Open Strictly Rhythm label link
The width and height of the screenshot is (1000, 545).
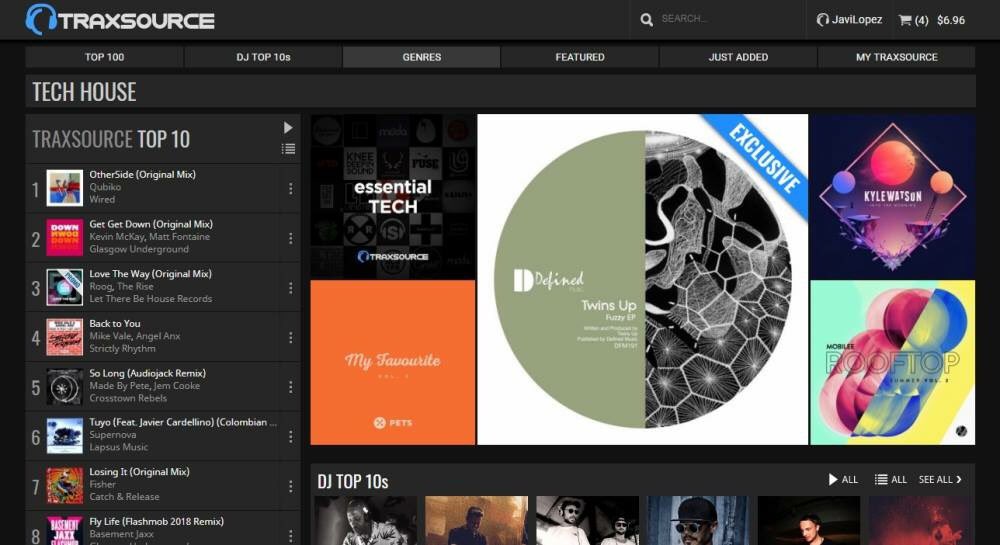tap(122, 349)
